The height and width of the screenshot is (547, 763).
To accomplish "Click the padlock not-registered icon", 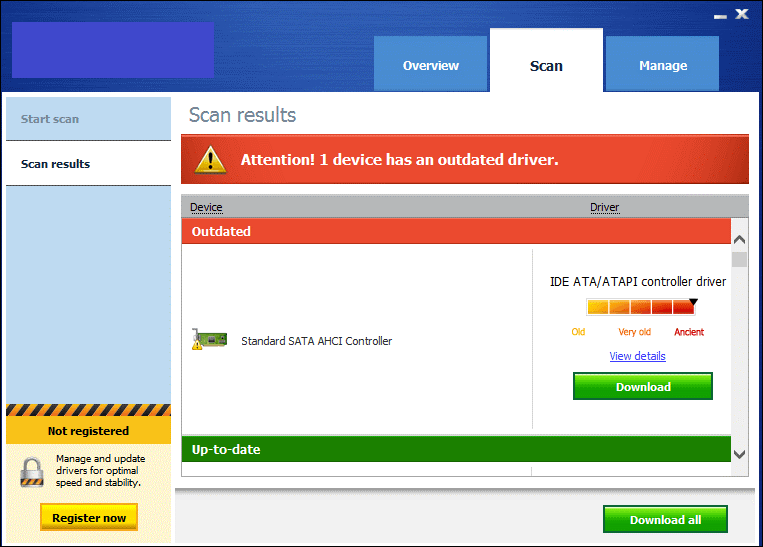I will (32, 472).
